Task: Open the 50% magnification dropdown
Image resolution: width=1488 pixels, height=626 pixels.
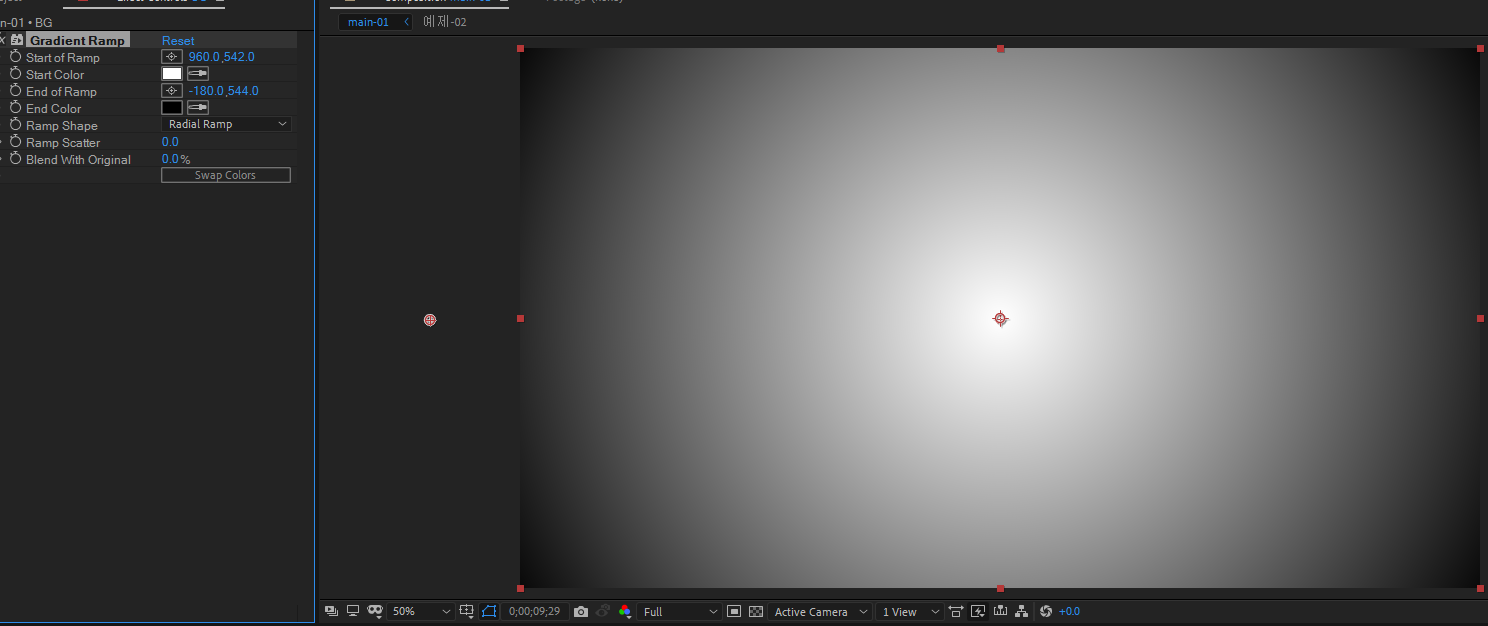Action: tap(421, 611)
